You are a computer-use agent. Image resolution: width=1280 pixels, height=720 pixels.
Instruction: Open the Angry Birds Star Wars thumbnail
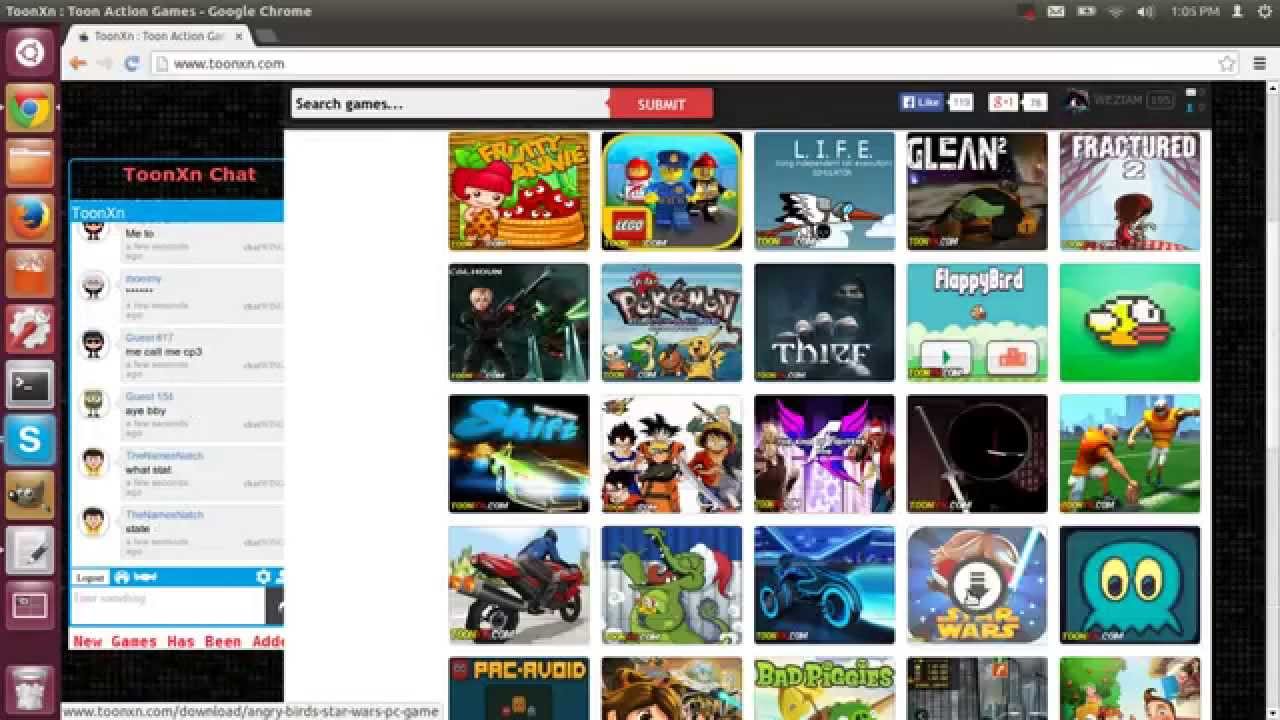tap(977, 585)
